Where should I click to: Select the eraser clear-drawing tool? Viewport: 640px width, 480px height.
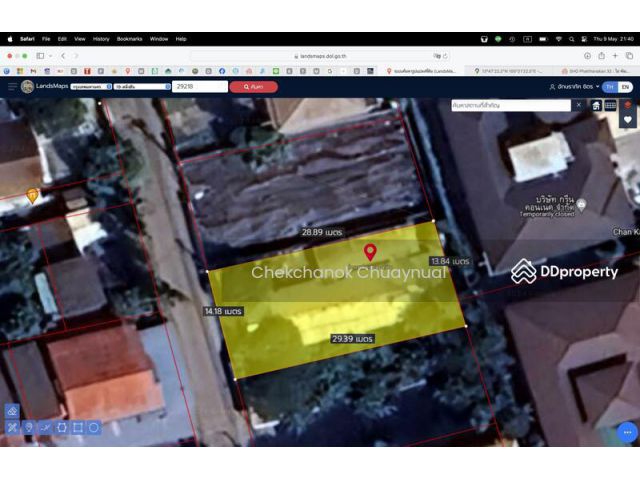[x=12, y=411]
